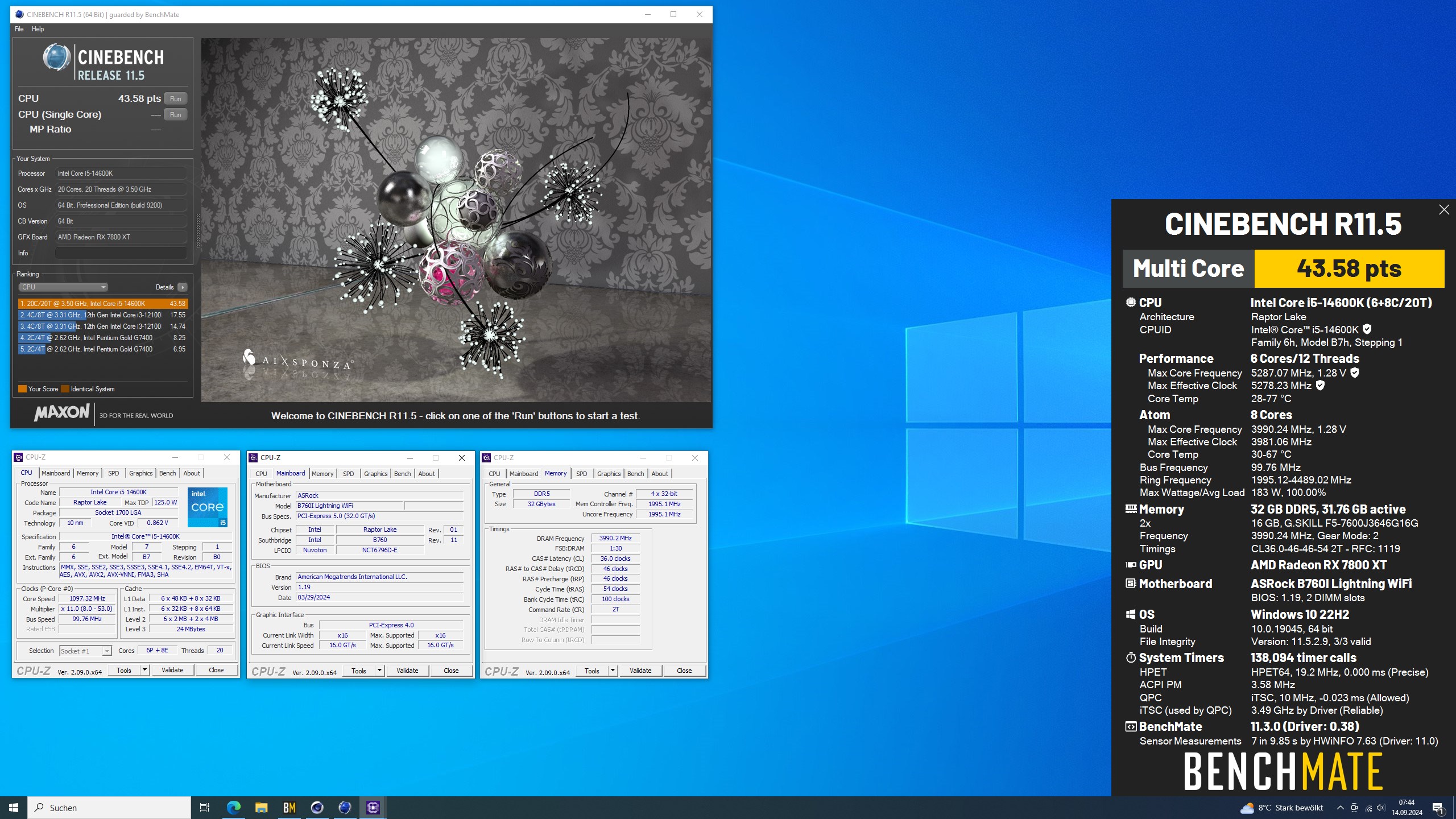Open Memory tab in first CPU-Z window
This screenshot has height=819, width=1456.
(88, 473)
